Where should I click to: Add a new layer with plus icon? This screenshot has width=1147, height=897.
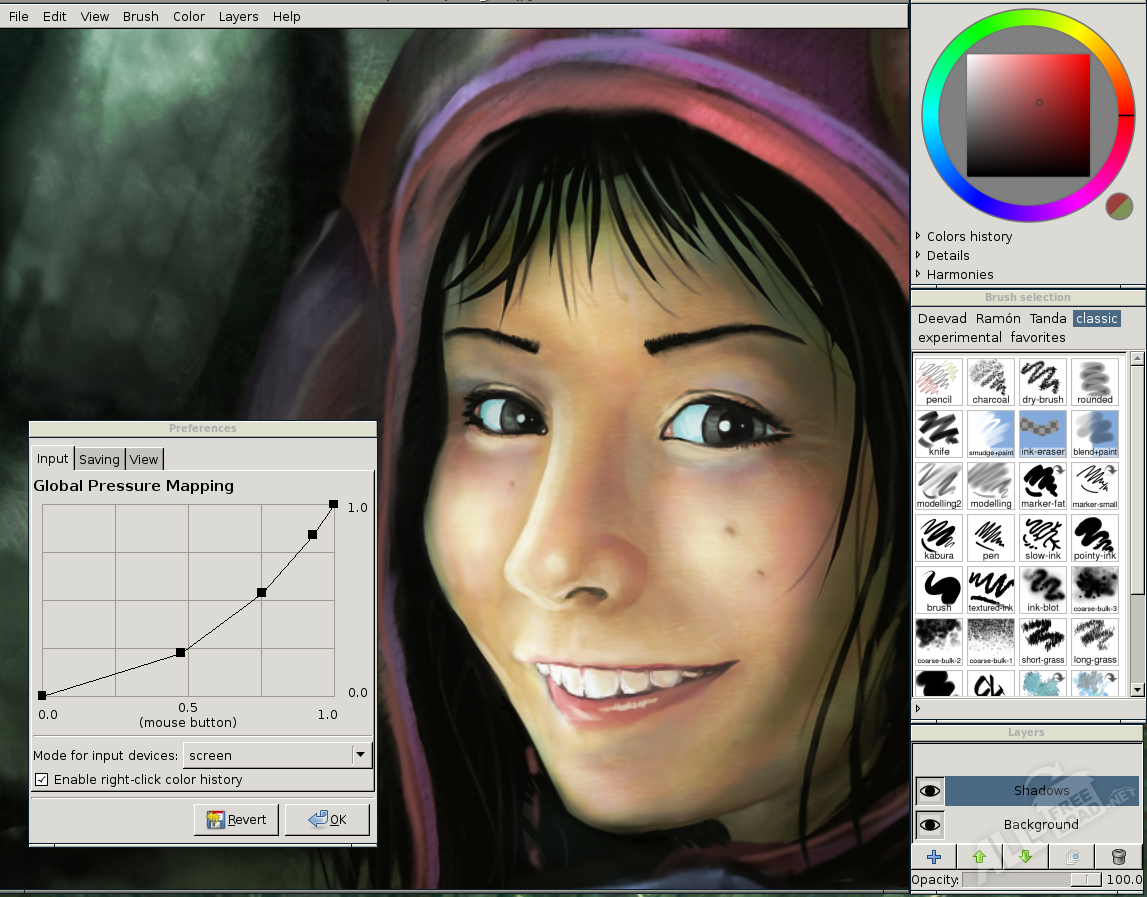pyautogui.click(x=934, y=856)
